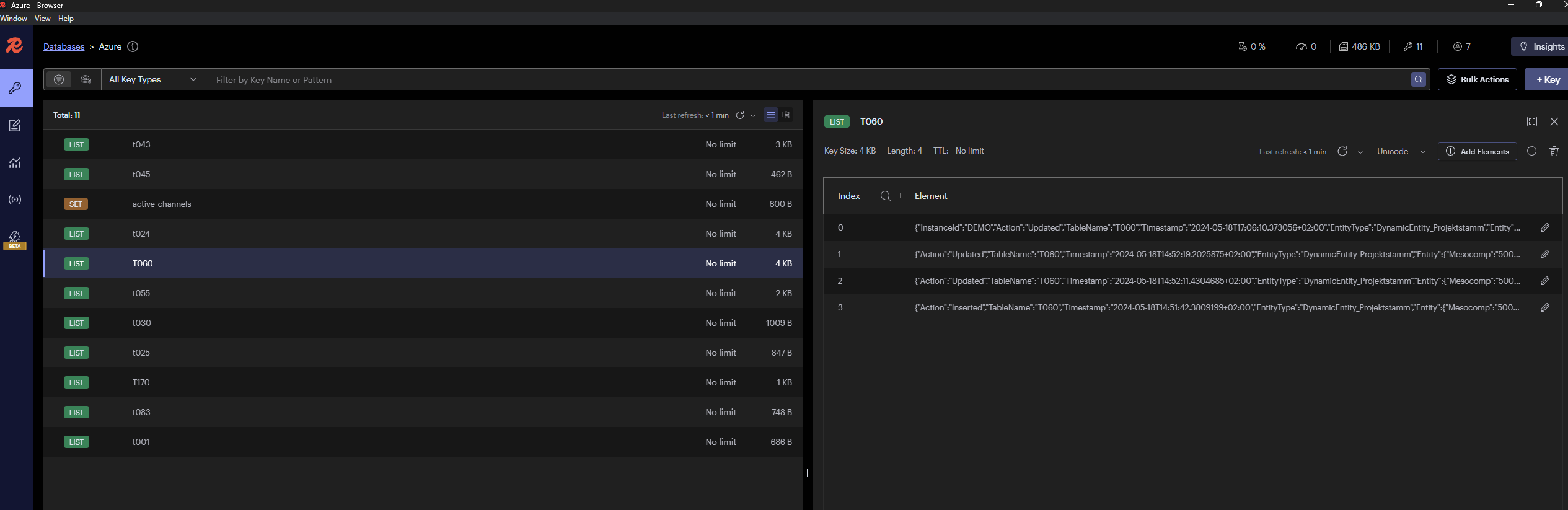The image size is (1568, 510).
Task: Expand key details to full screen
Action: (1531, 121)
